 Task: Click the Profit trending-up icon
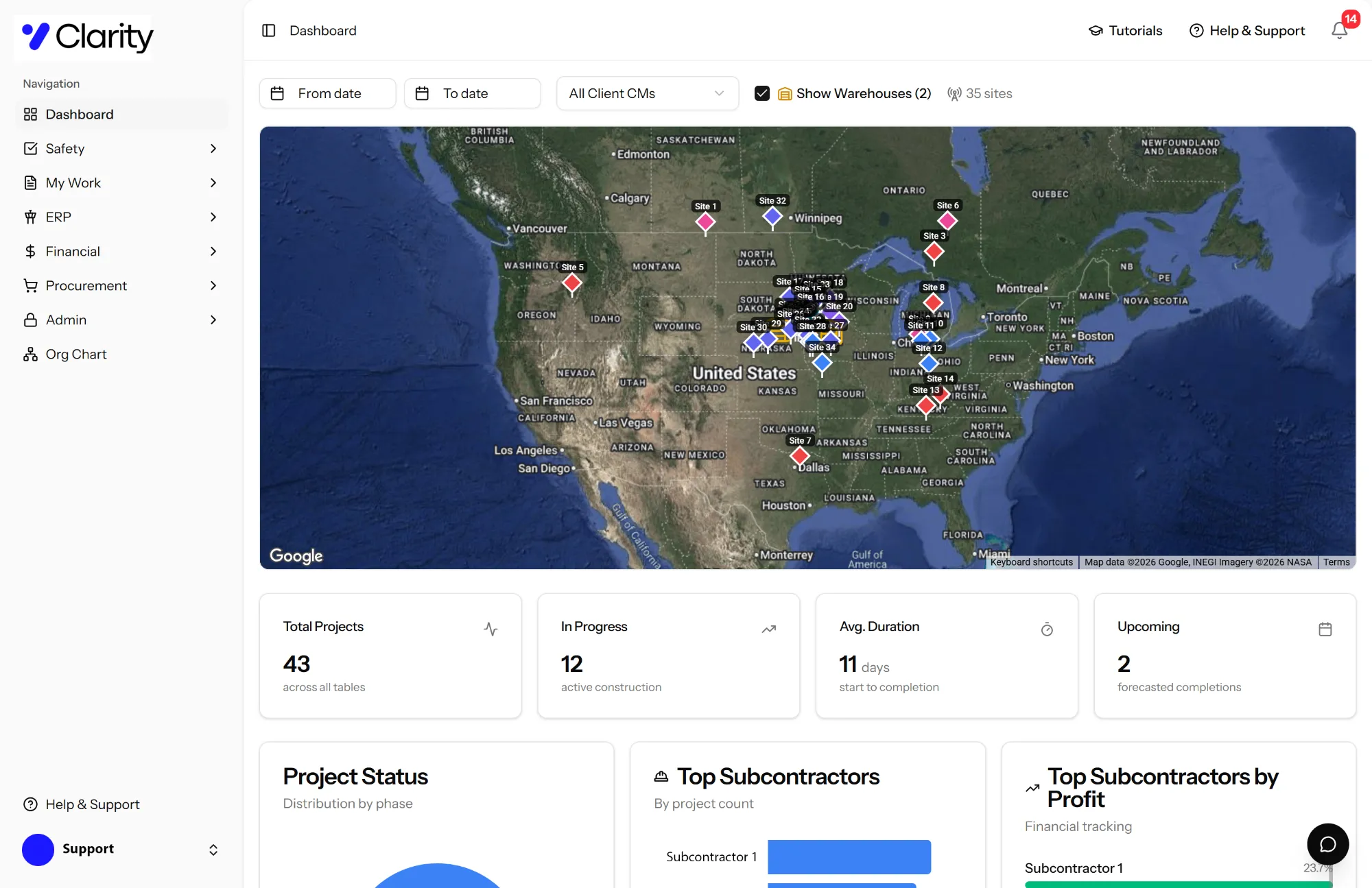pos(1032,788)
